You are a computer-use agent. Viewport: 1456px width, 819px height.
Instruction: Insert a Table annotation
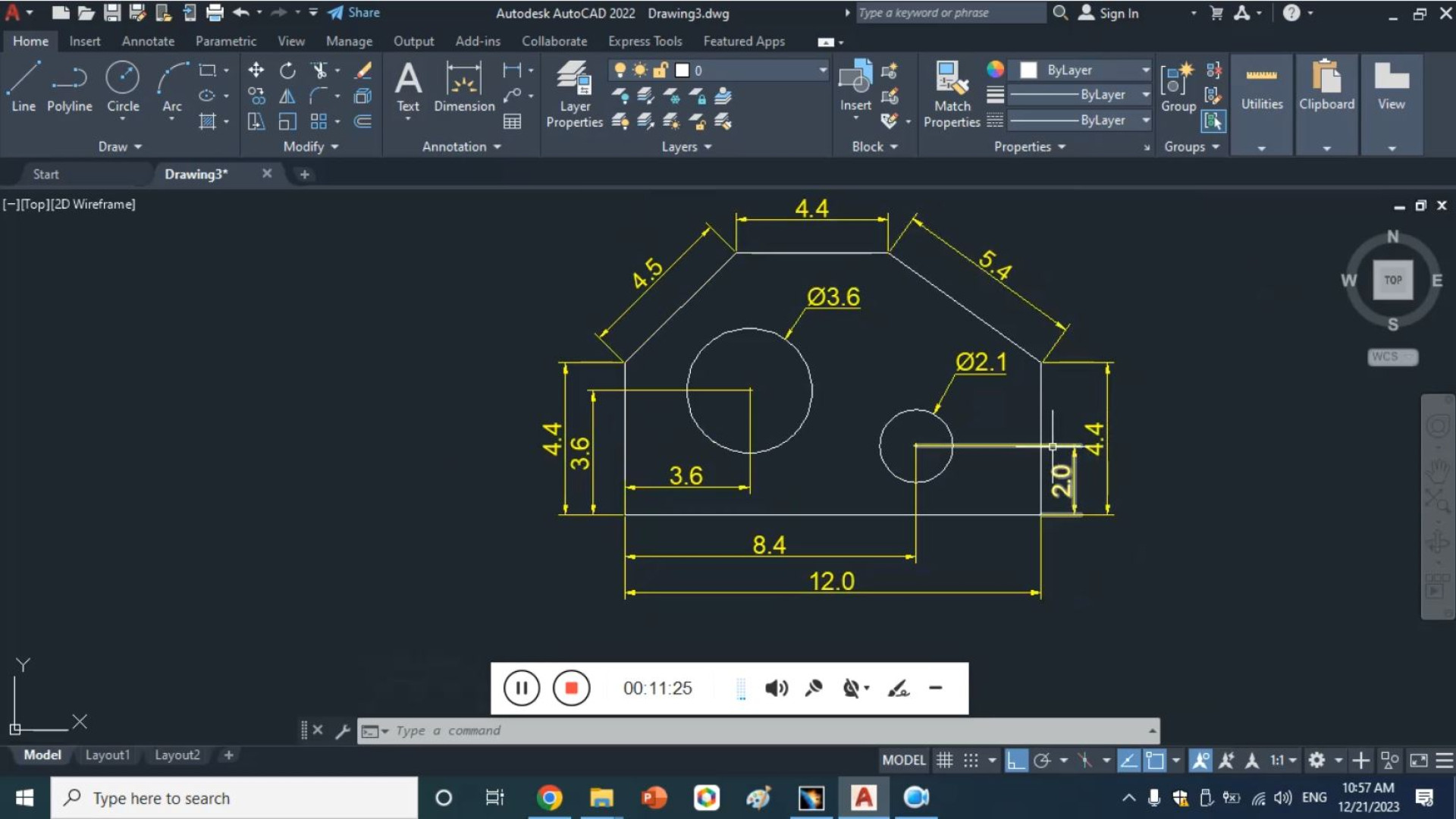pos(513,121)
